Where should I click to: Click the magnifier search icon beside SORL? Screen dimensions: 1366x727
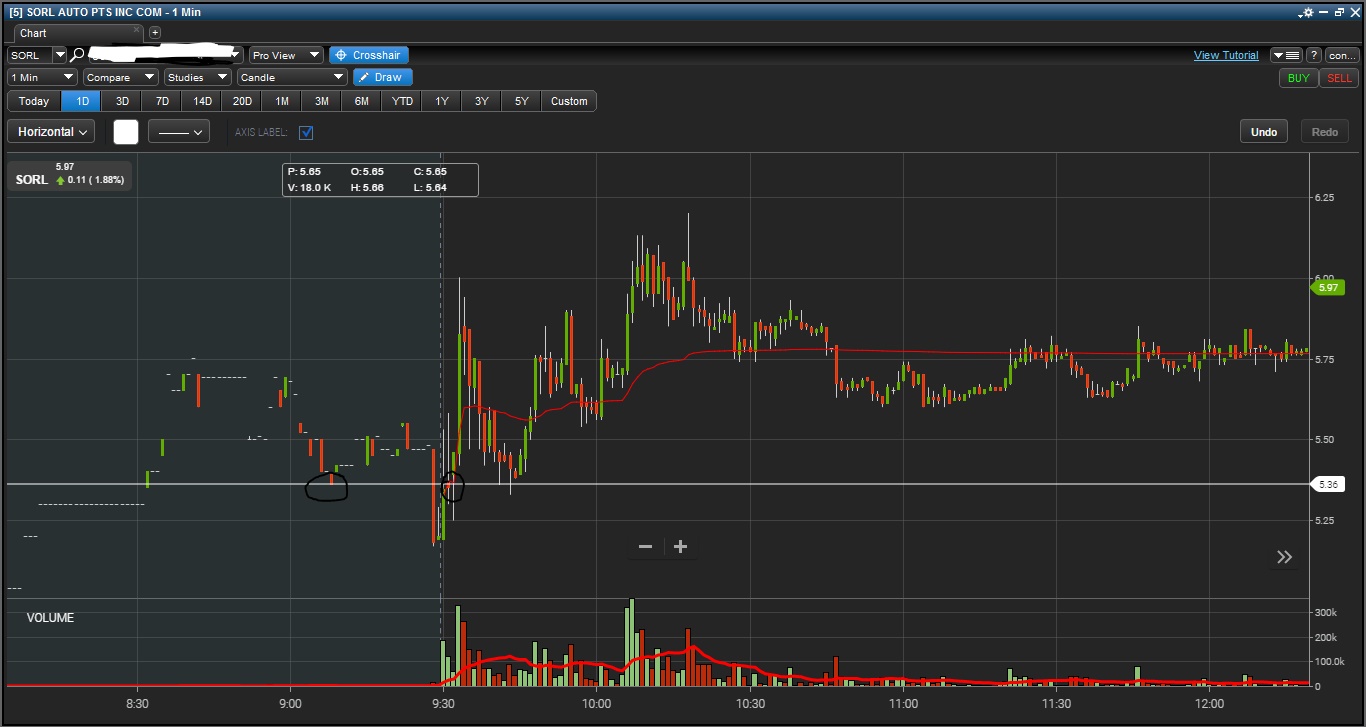pos(77,55)
